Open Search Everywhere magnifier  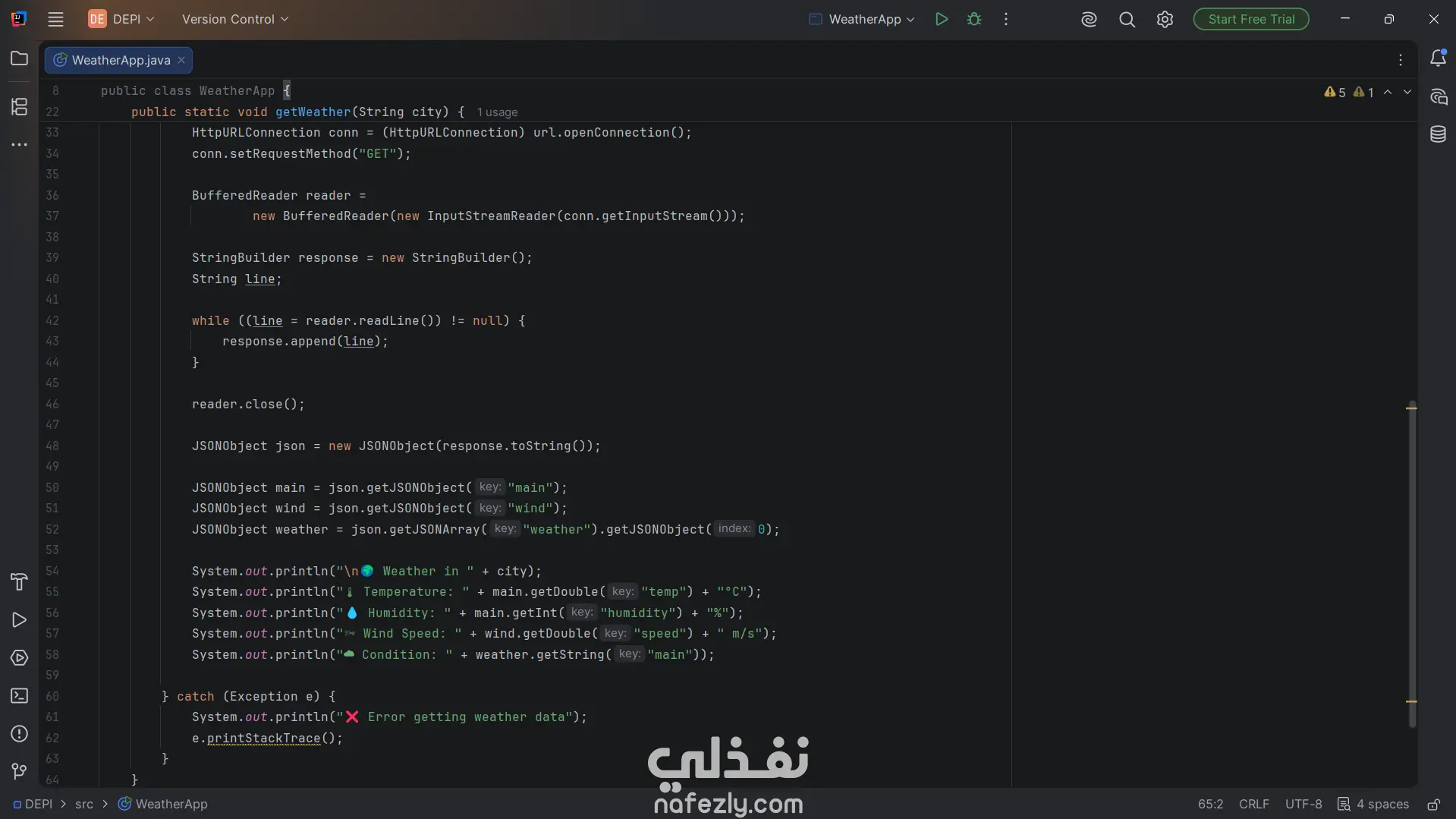(1127, 20)
